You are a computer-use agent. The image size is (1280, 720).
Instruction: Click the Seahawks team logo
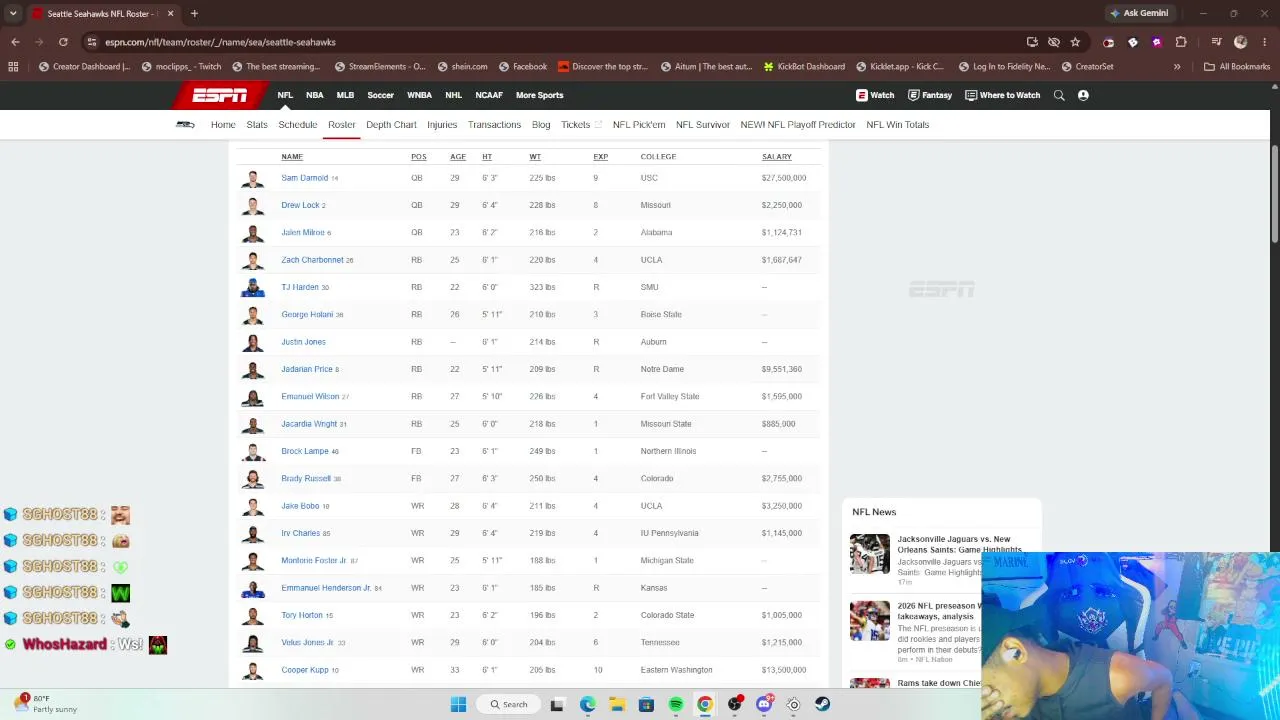pos(185,125)
